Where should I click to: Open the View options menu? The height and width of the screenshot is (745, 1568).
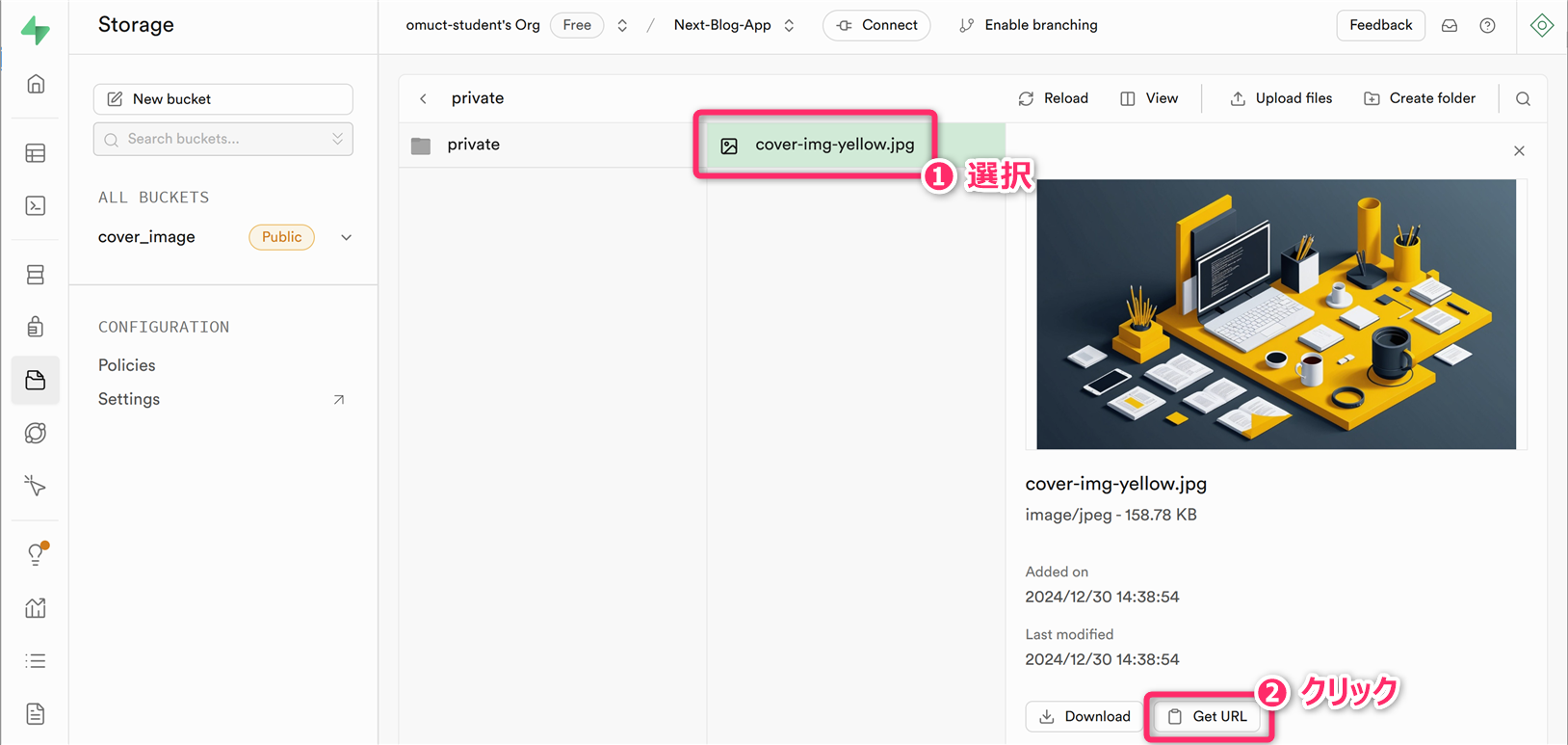[x=1149, y=98]
